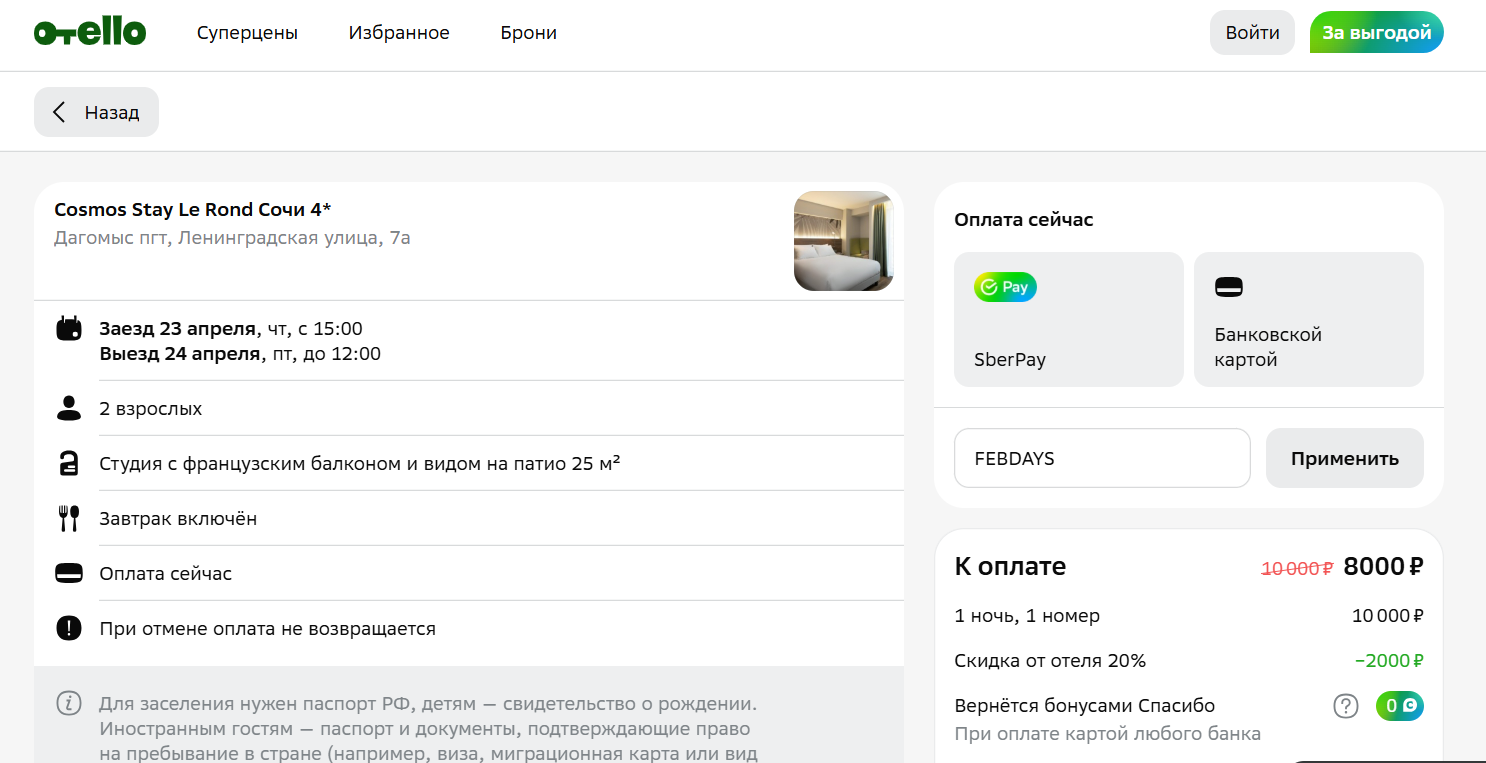Click the exclamation icon for cancellation policy
This screenshot has height=763, width=1486.
click(x=69, y=629)
